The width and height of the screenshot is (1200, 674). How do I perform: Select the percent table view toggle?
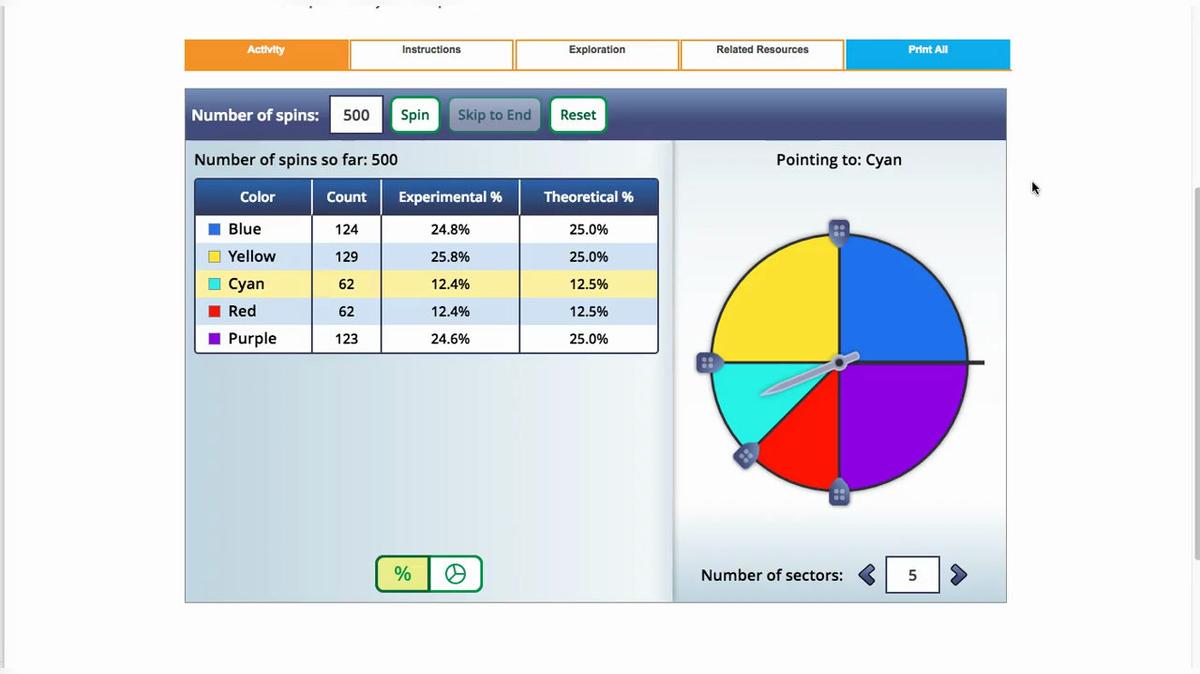(x=402, y=574)
